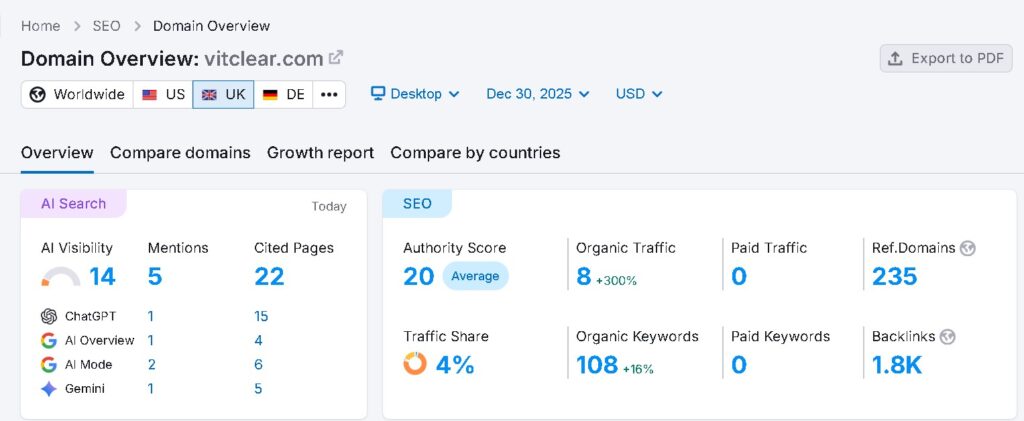Go to SEO breadcrumb
This screenshot has width=1024, height=421.
pos(106,26)
